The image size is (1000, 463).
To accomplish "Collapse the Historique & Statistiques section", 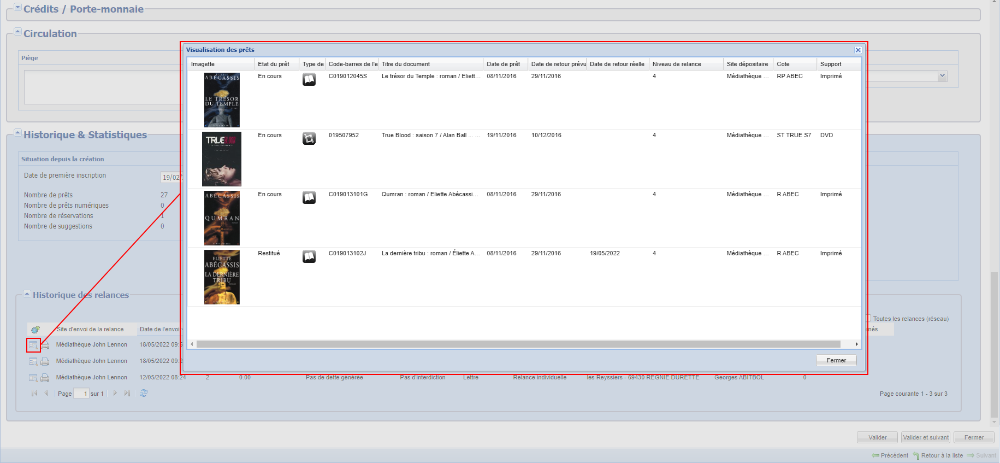I will click(17, 135).
